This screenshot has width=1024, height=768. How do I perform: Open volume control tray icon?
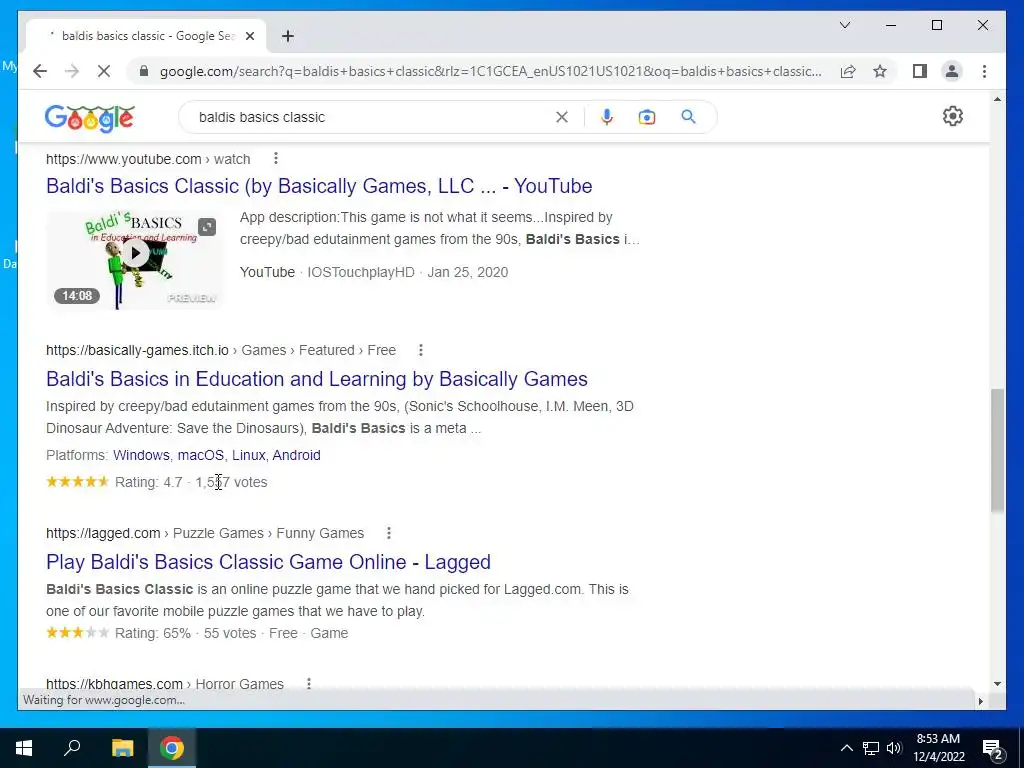pyautogui.click(x=894, y=748)
